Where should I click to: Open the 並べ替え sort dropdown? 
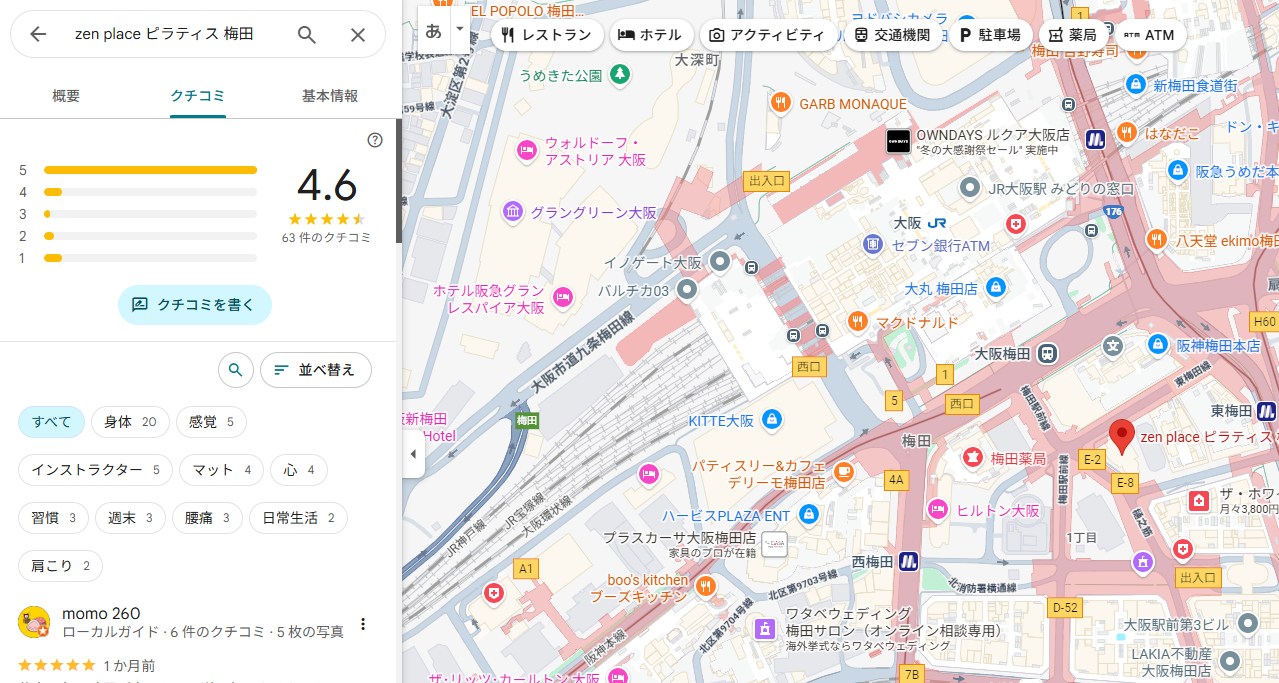coord(315,370)
